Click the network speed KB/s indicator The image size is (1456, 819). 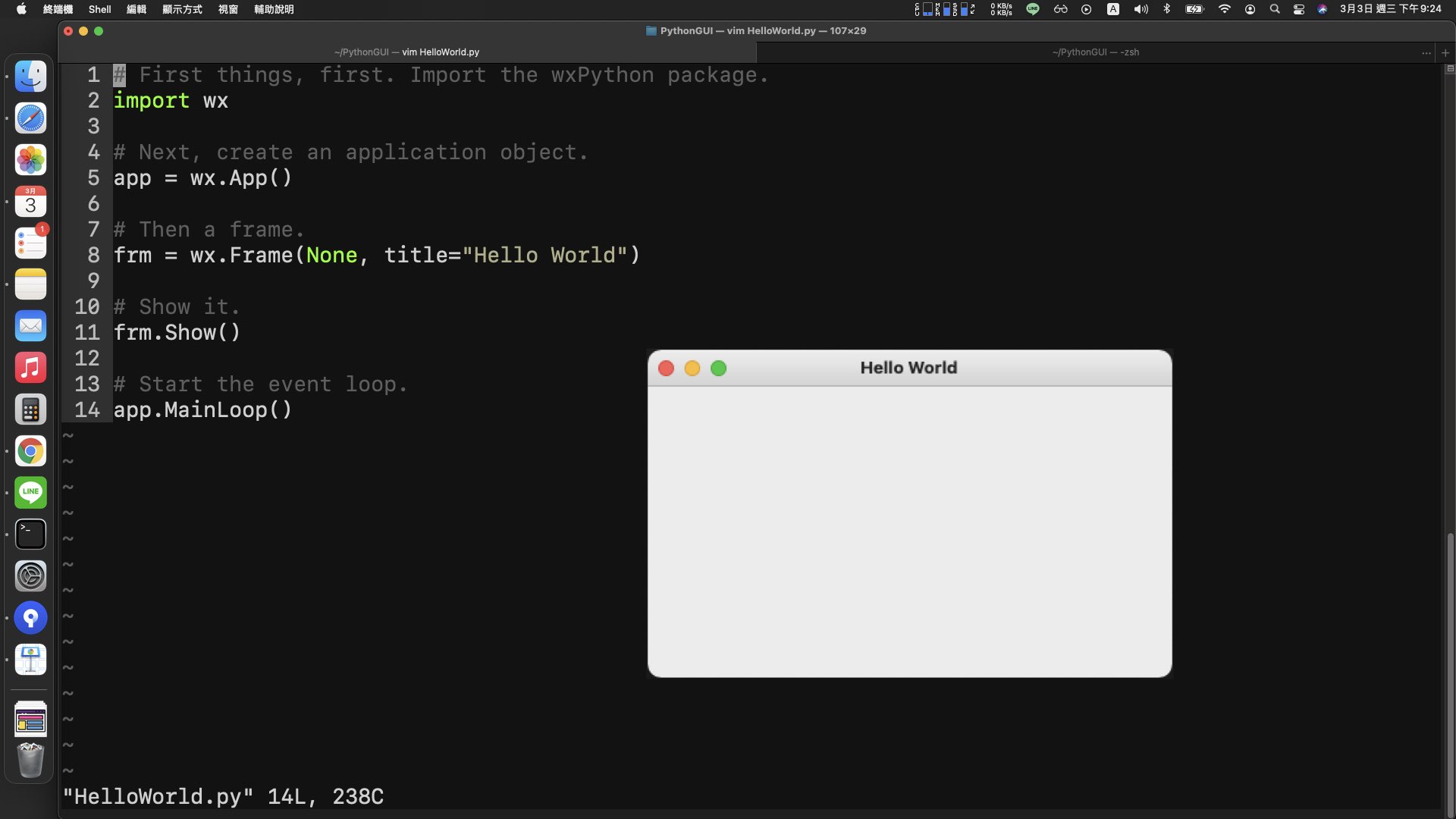1001,9
